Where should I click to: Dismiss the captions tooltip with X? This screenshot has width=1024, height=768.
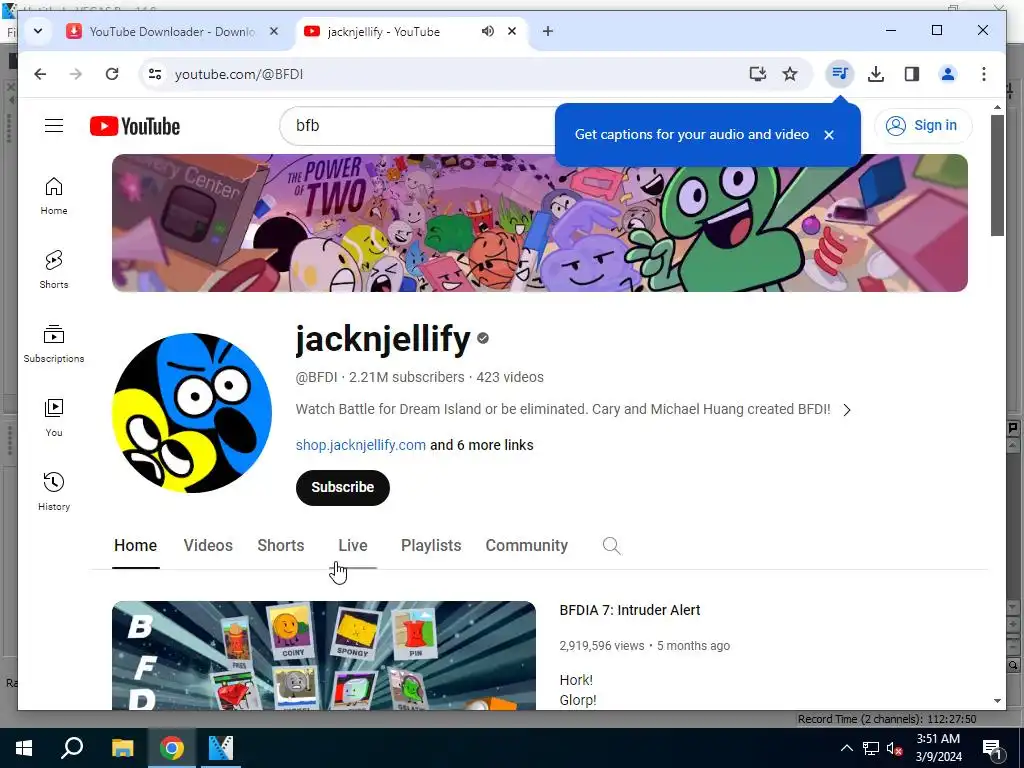point(829,135)
